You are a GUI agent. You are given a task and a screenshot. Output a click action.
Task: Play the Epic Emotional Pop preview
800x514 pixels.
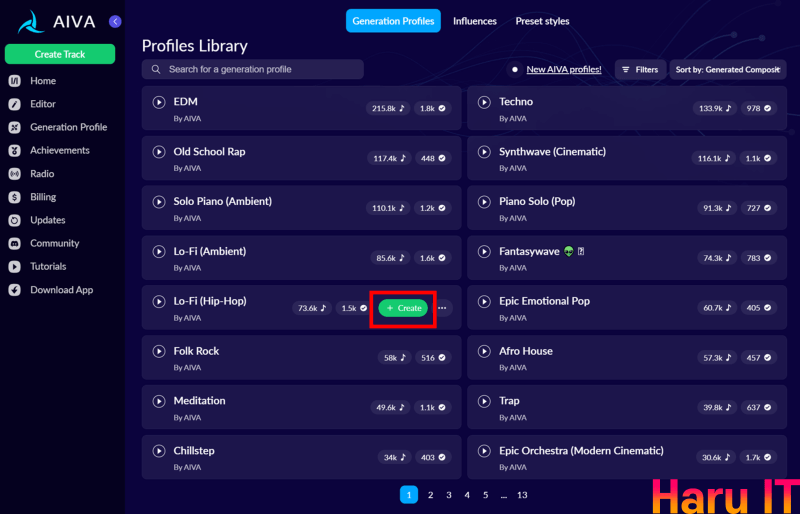click(x=484, y=302)
